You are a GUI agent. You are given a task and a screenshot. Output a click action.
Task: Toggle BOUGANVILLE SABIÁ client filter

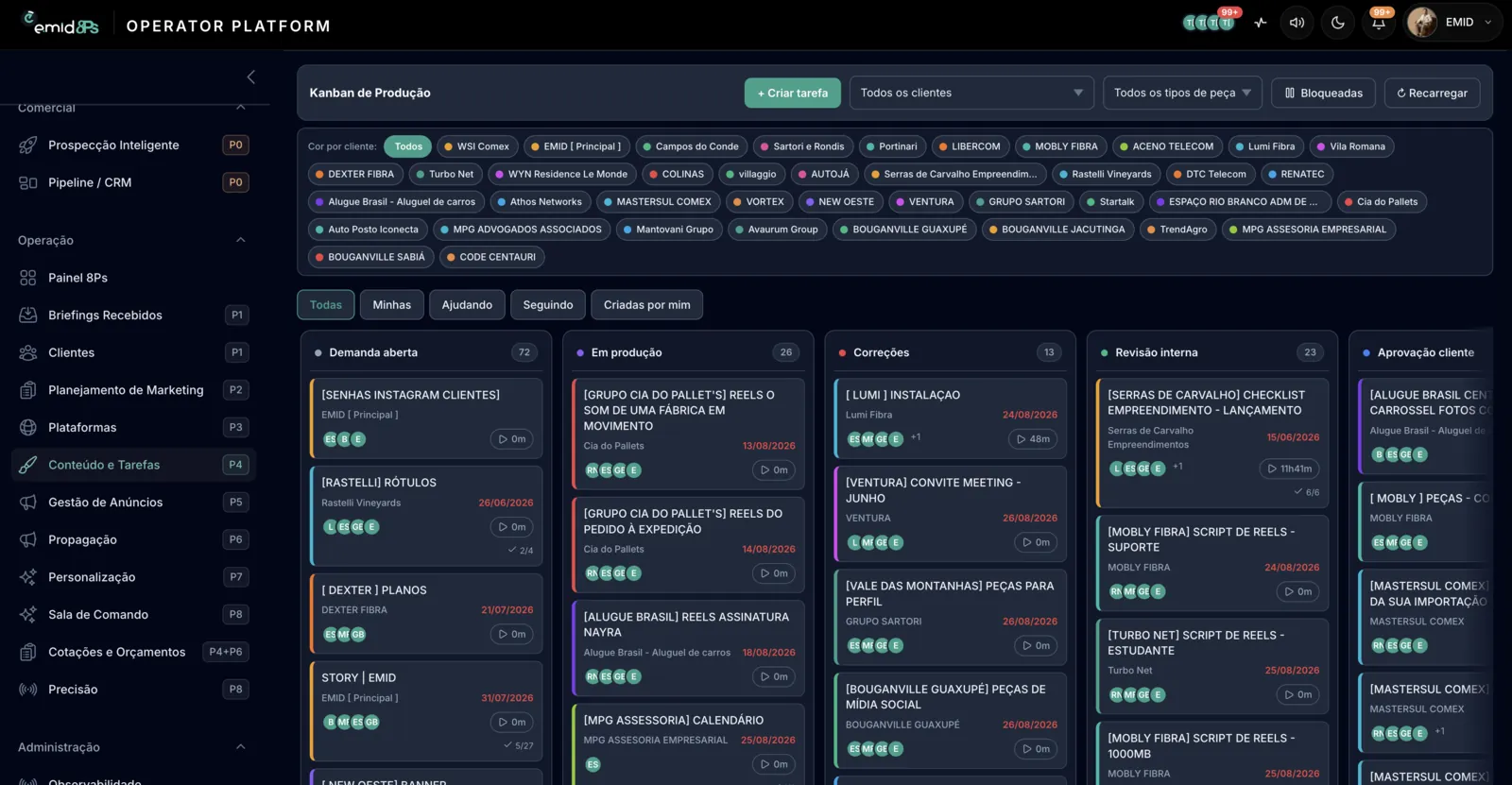[370, 257]
